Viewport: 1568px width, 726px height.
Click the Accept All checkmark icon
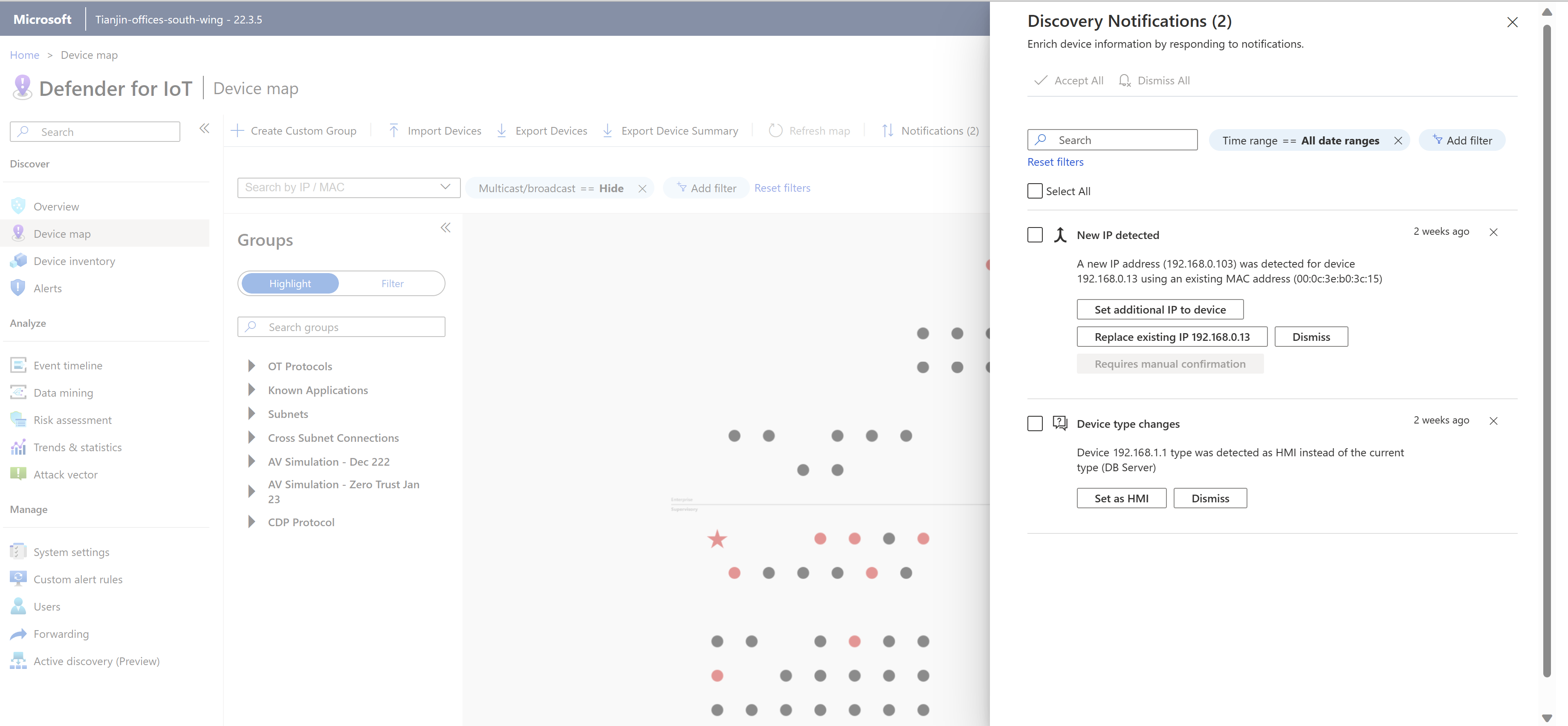[x=1041, y=80]
